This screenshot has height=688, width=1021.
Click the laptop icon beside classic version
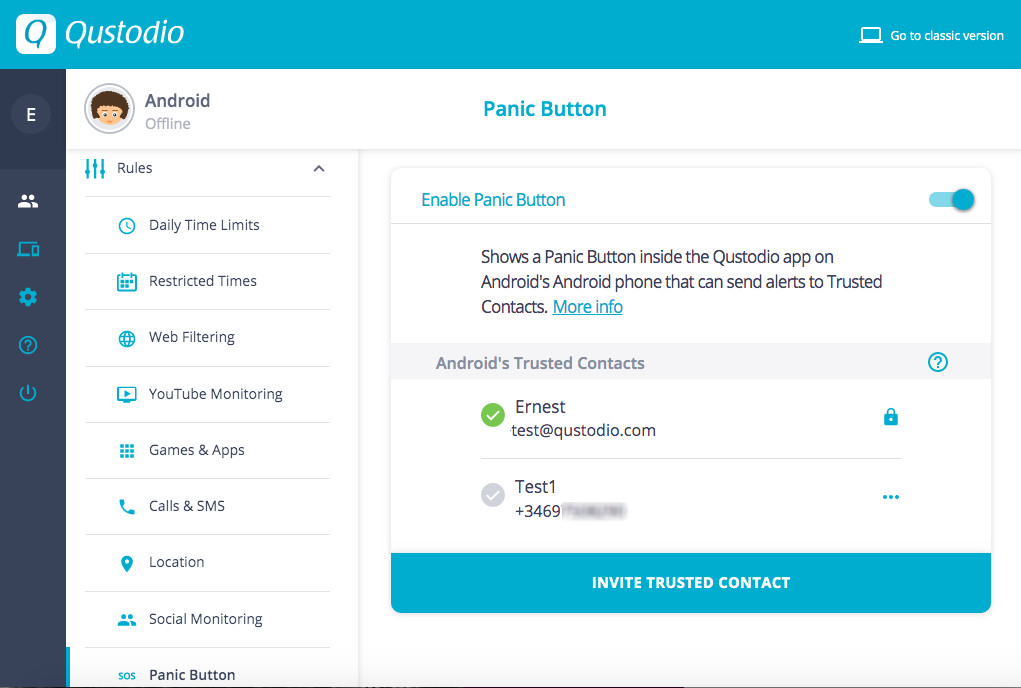pos(871,35)
